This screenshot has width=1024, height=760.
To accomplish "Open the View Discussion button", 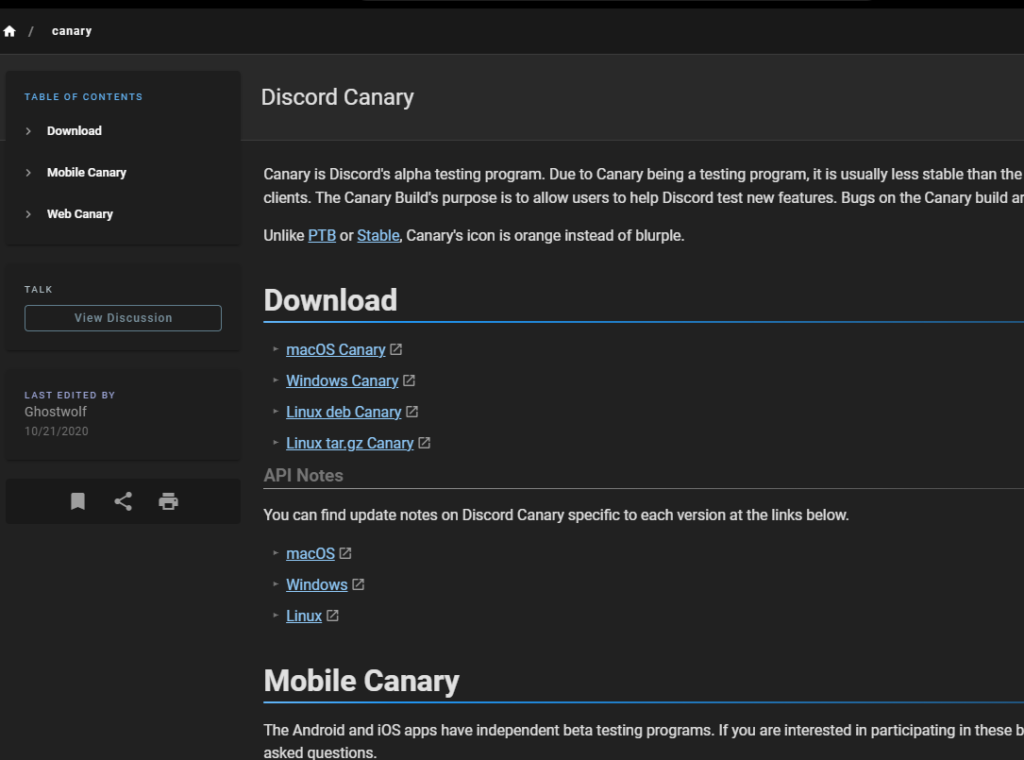I will pos(123,318).
